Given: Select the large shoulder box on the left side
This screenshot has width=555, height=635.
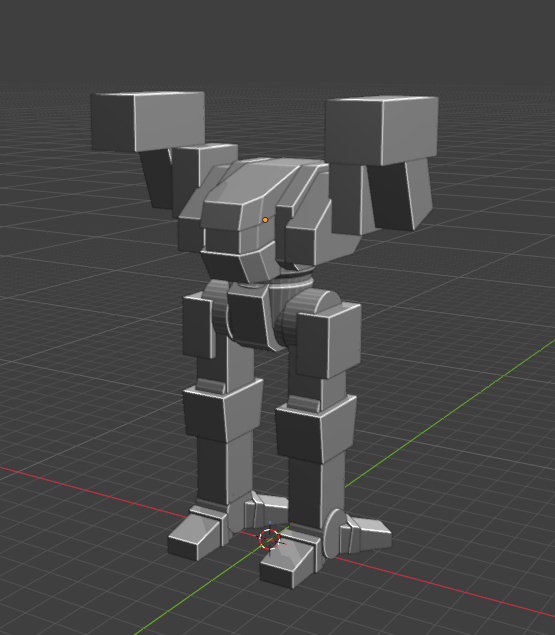Looking at the screenshot, I should tap(148, 121).
